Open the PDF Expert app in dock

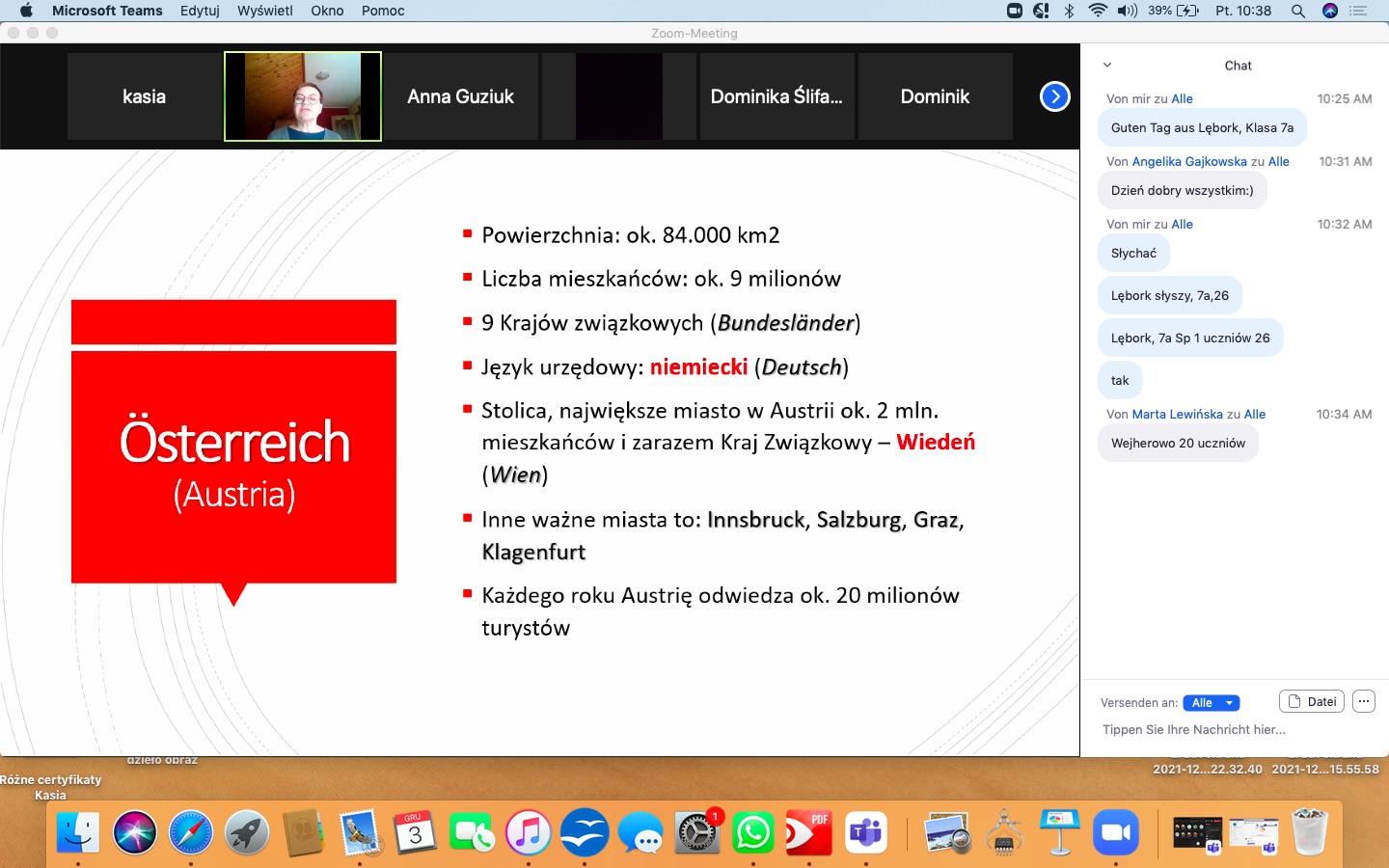pos(808,832)
